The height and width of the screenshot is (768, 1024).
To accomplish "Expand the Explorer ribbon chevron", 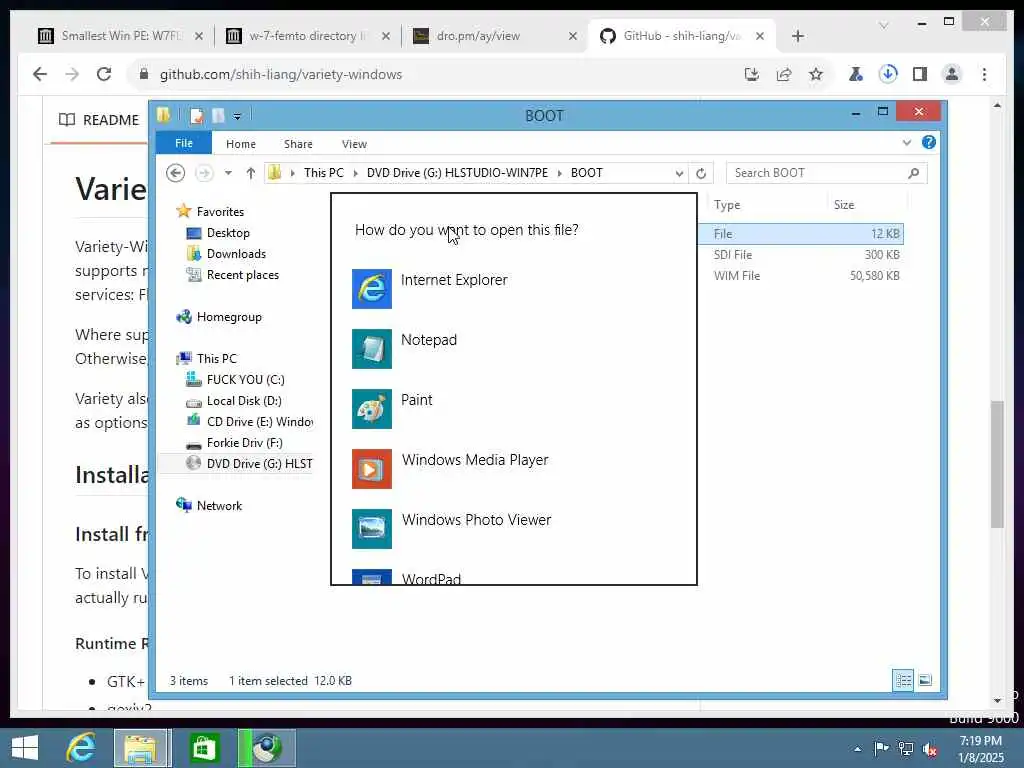I will [x=906, y=143].
